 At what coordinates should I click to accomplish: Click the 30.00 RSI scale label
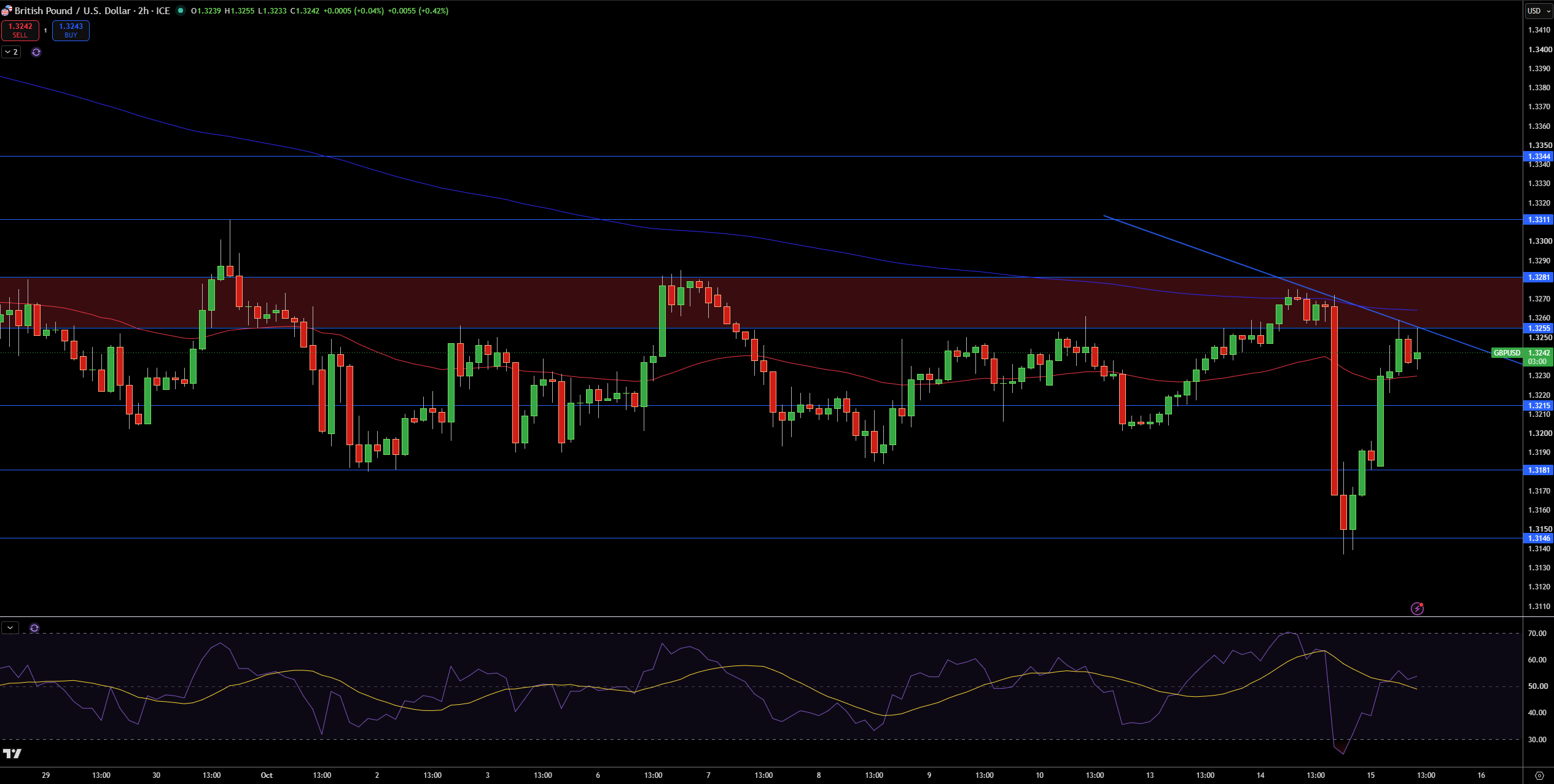(x=1537, y=740)
